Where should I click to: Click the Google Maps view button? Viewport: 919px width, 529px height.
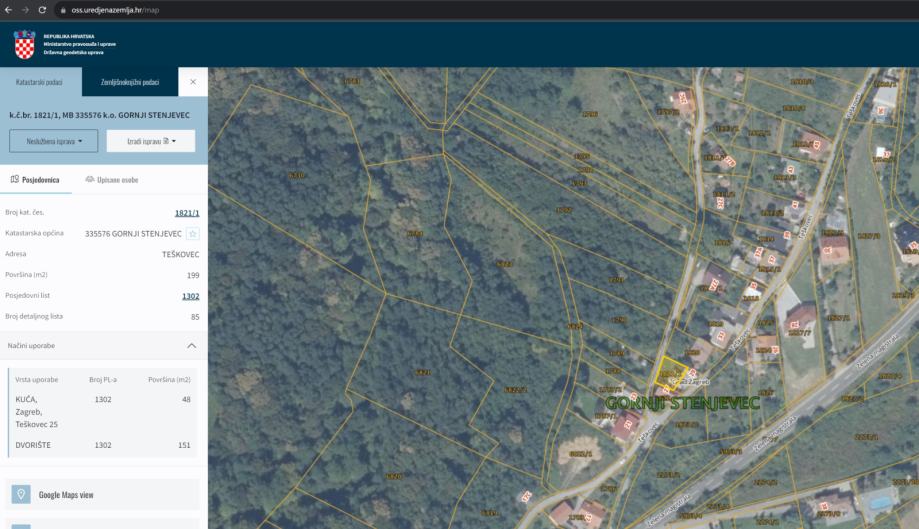pos(103,494)
